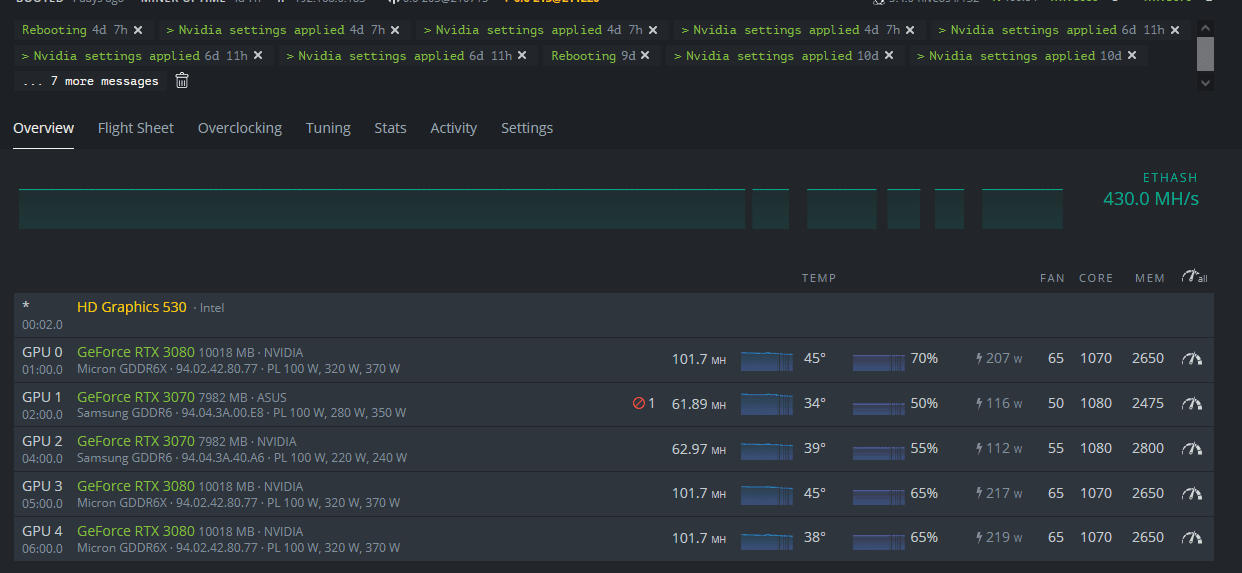Open the Settings tab
The width and height of the screenshot is (1242, 573).
tap(527, 128)
